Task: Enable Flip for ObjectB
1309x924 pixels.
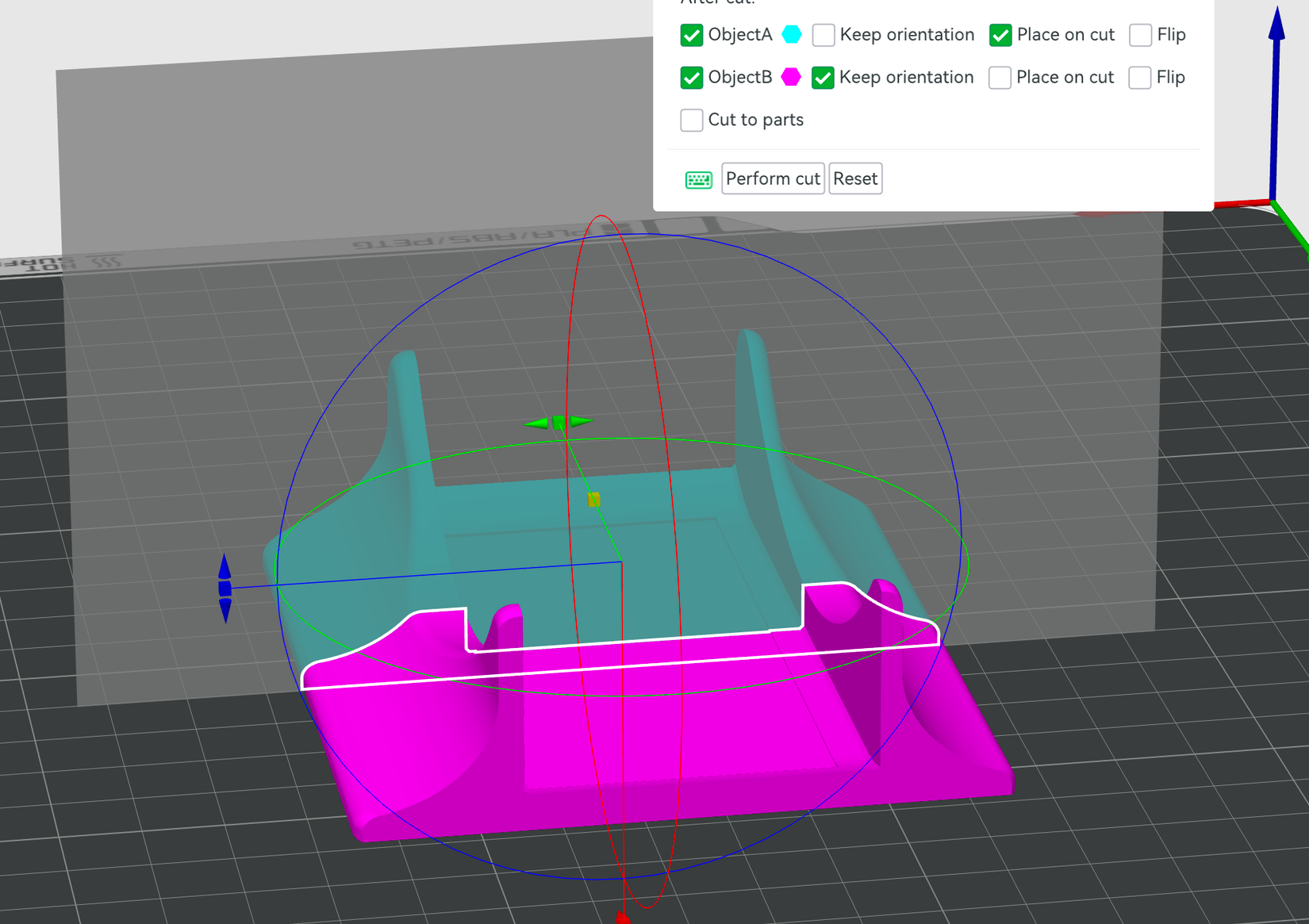Action: 1139,78
